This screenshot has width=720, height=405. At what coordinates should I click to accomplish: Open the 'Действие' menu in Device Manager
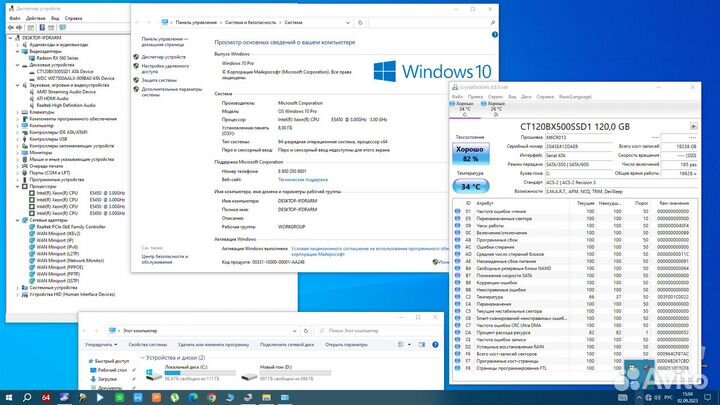36,17
